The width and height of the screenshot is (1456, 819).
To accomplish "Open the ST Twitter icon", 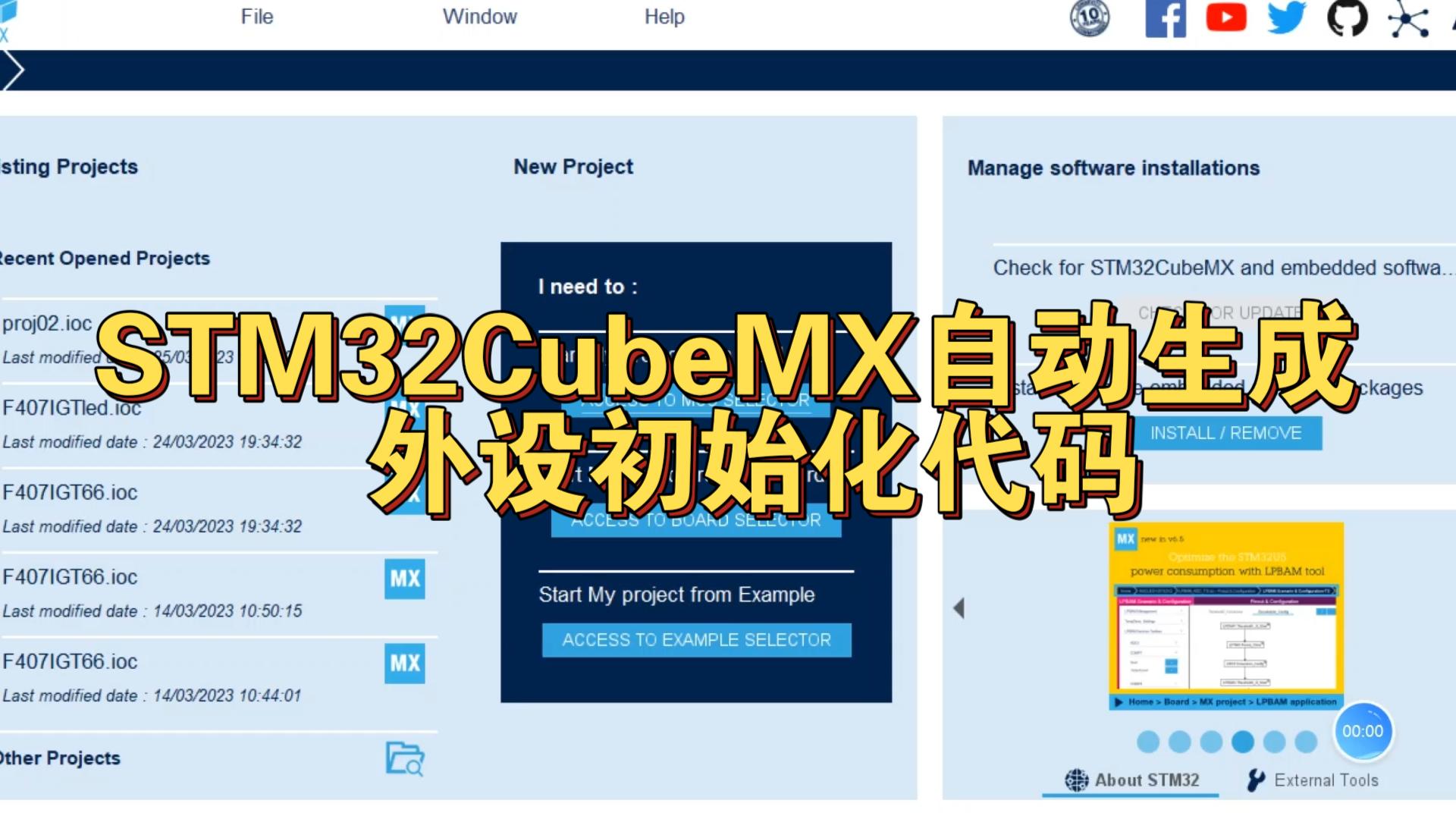I will (1287, 17).
